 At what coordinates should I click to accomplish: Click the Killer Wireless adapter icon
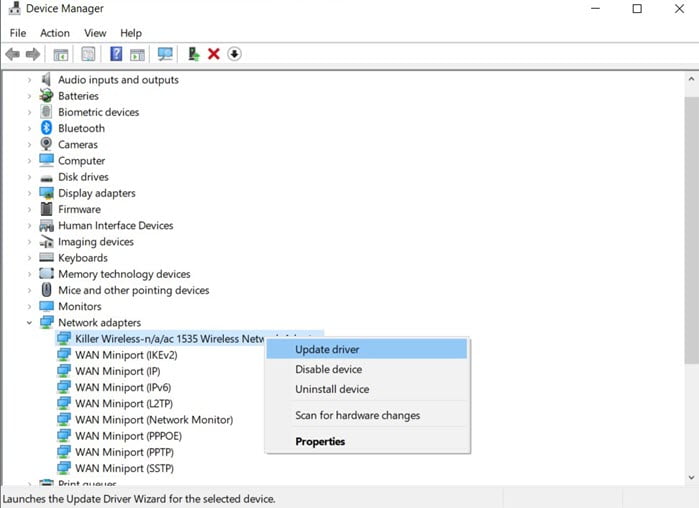(64, 338)
